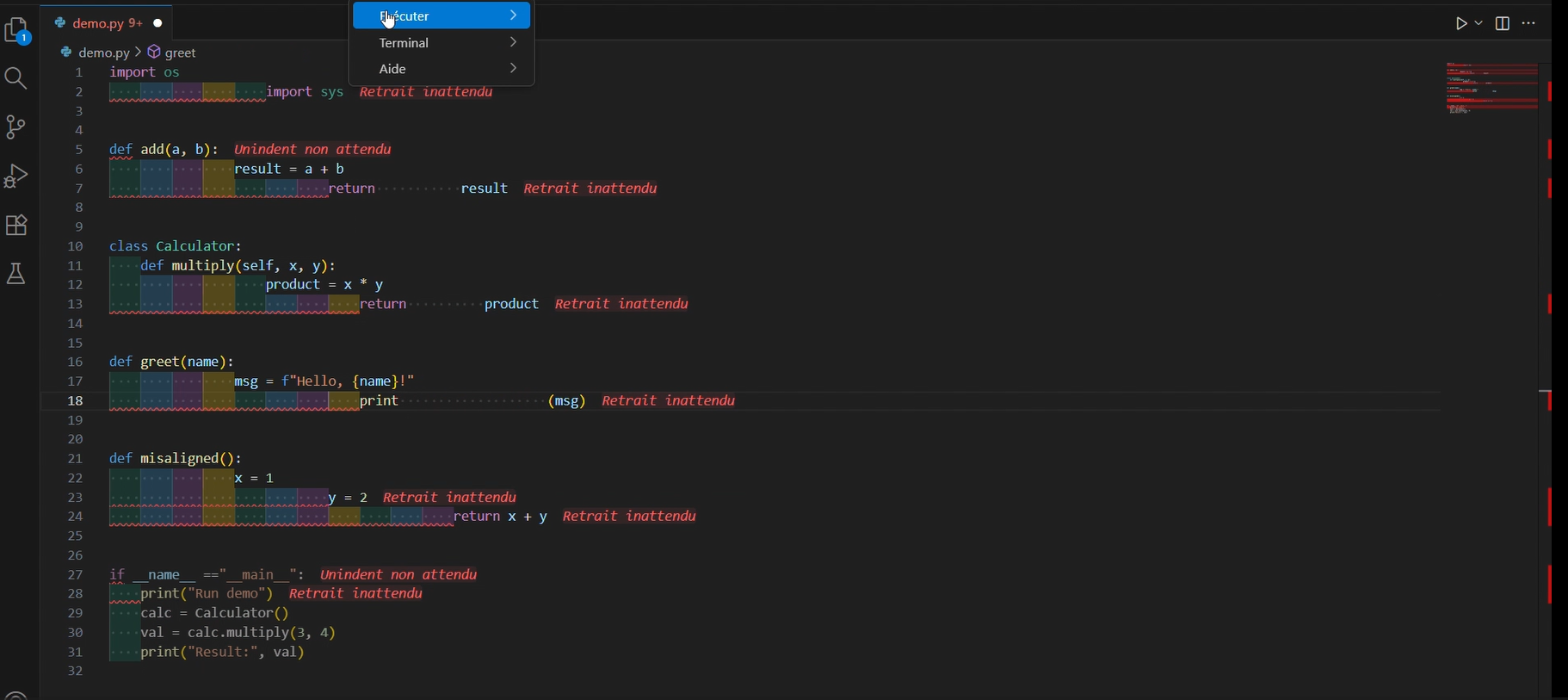Click the if __name__ =="__main__": line
This screenshot has height=700, width=1568.
[207, 575]
